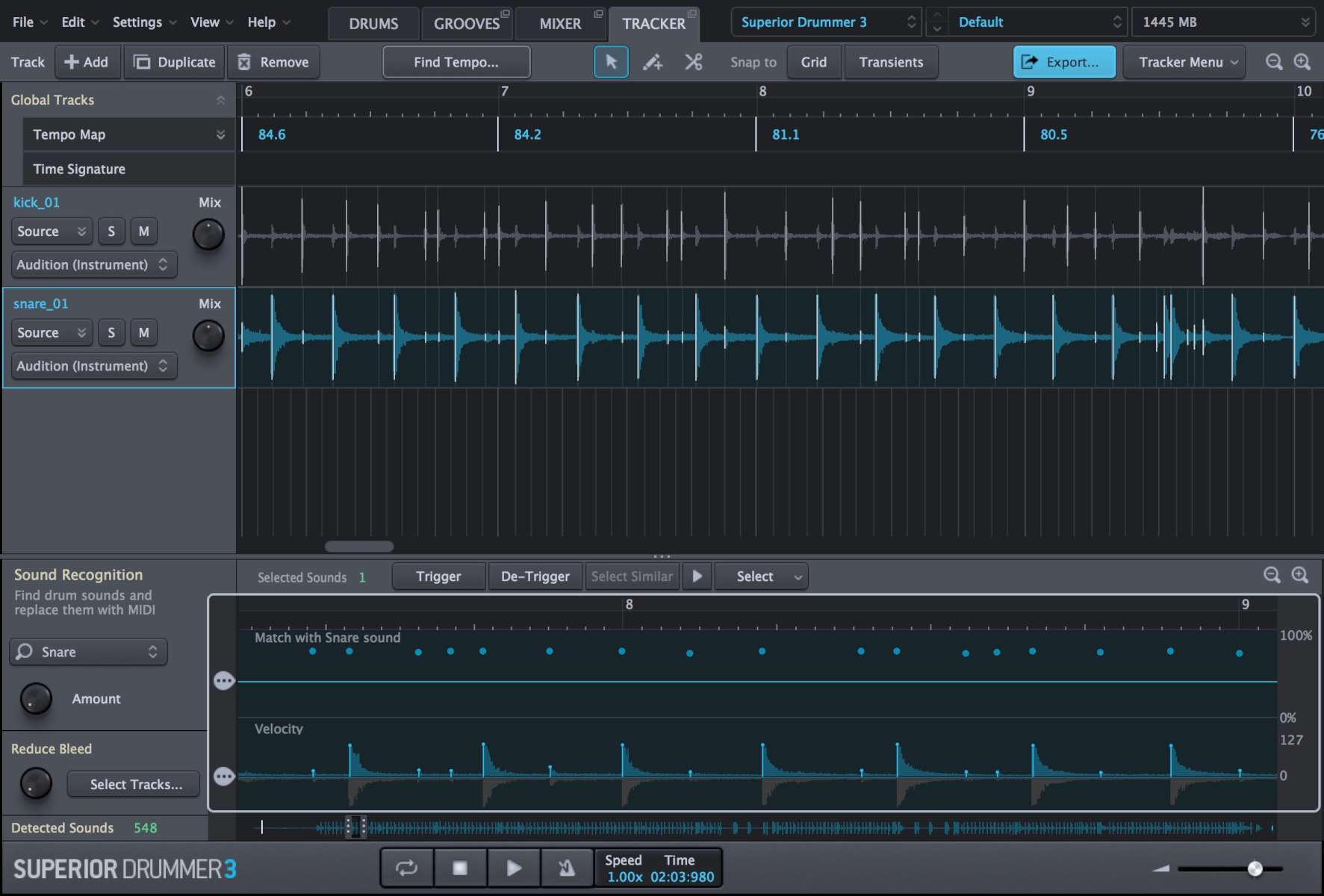Open the Snare sound recognition dropdown
This screenshot has width=1324, height=896.
[x=87, y=651]
